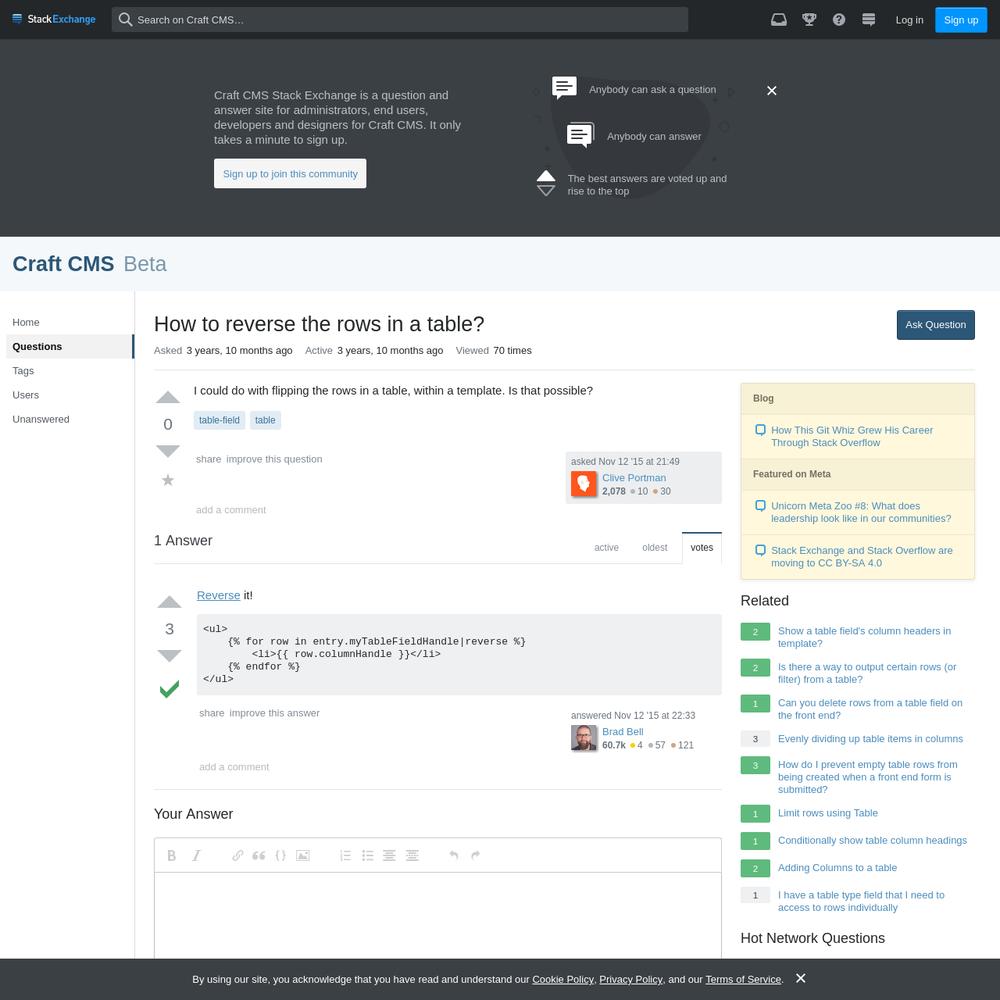Click the Sign up button
The height and width of the screenshot is (1000, 1000).
(x=960, y=20)
